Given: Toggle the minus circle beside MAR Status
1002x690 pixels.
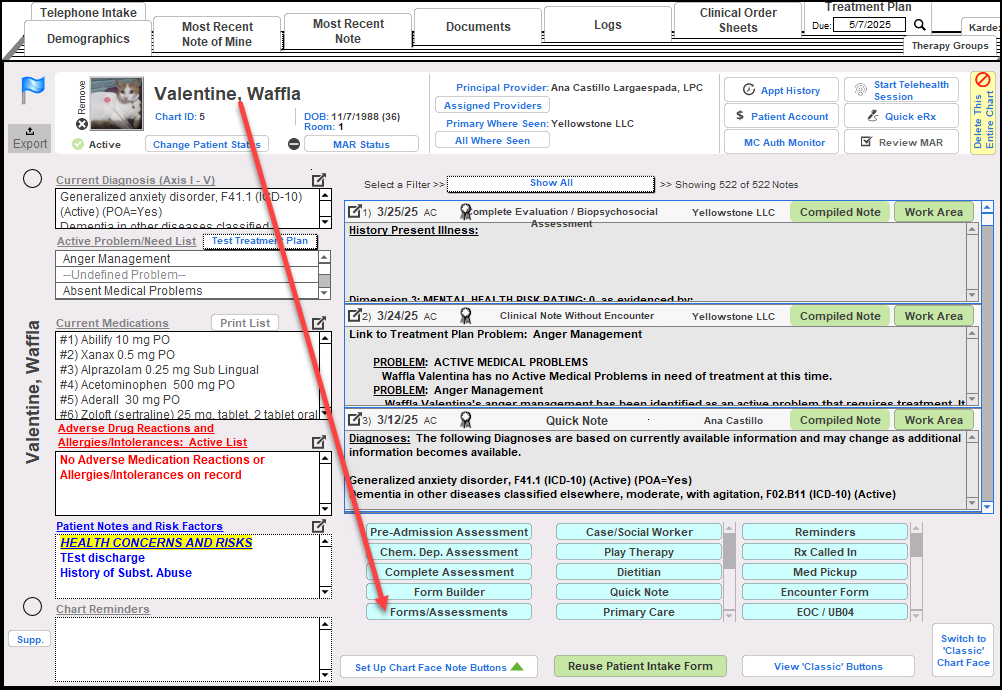Looking at the screenshot, I should click(294, 144).
